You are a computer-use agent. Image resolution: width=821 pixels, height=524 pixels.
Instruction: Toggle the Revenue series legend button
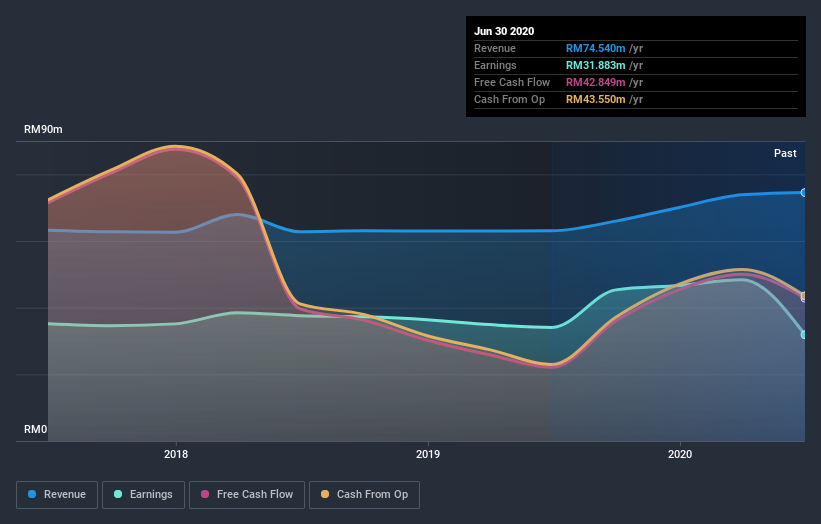57,495
